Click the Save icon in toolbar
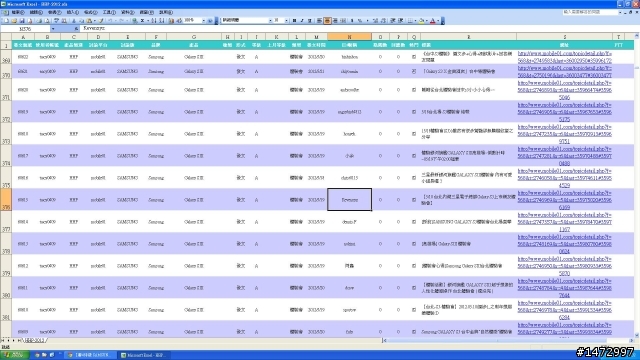 22,21
